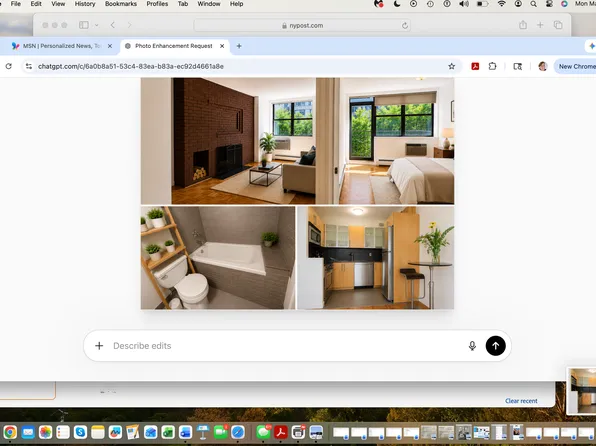Image resolution: width=596 pixels, height=446 pixels.
Task: Open the History menu
Action: [x=85, y=4]
